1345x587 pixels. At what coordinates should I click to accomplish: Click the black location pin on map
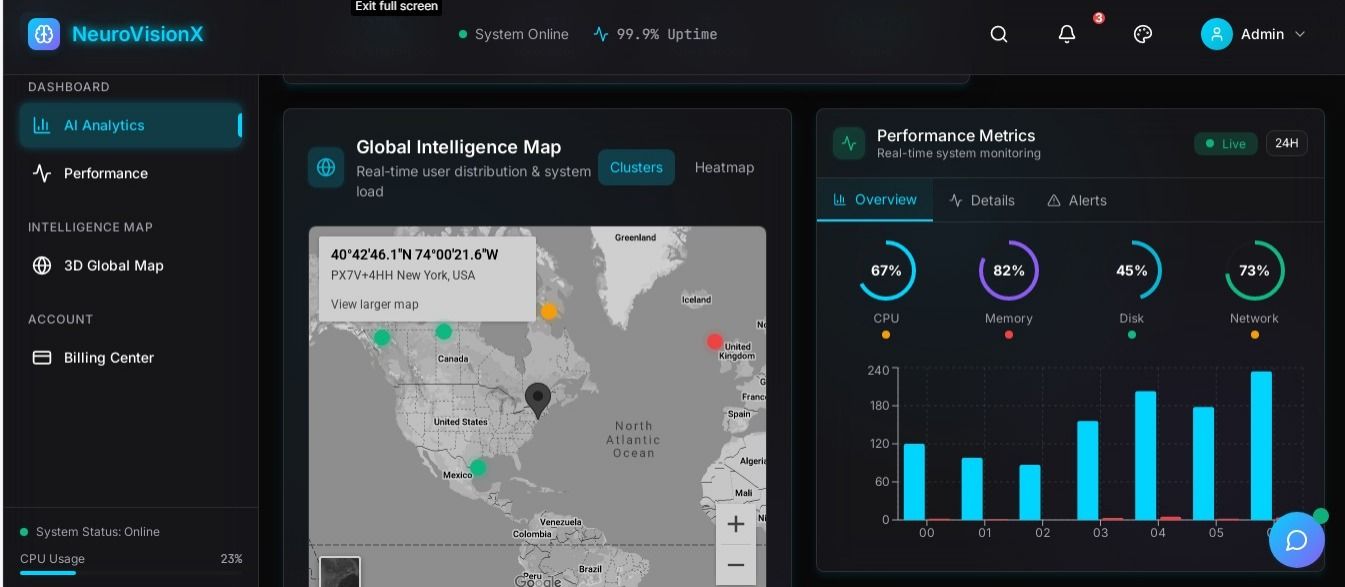coord(538,399)
